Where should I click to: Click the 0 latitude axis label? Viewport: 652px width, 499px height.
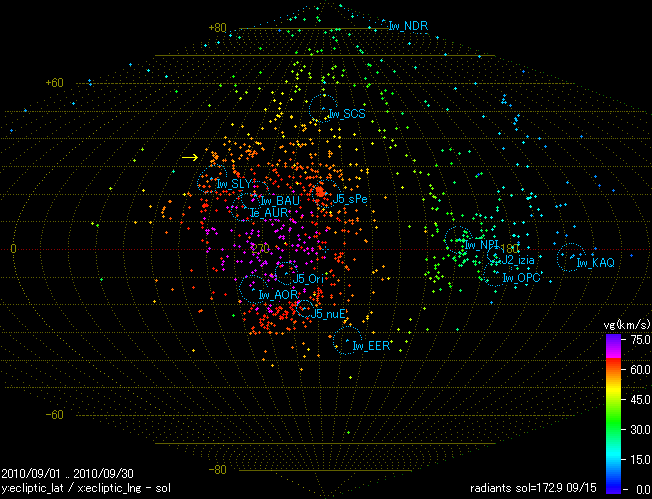point(13,249)
